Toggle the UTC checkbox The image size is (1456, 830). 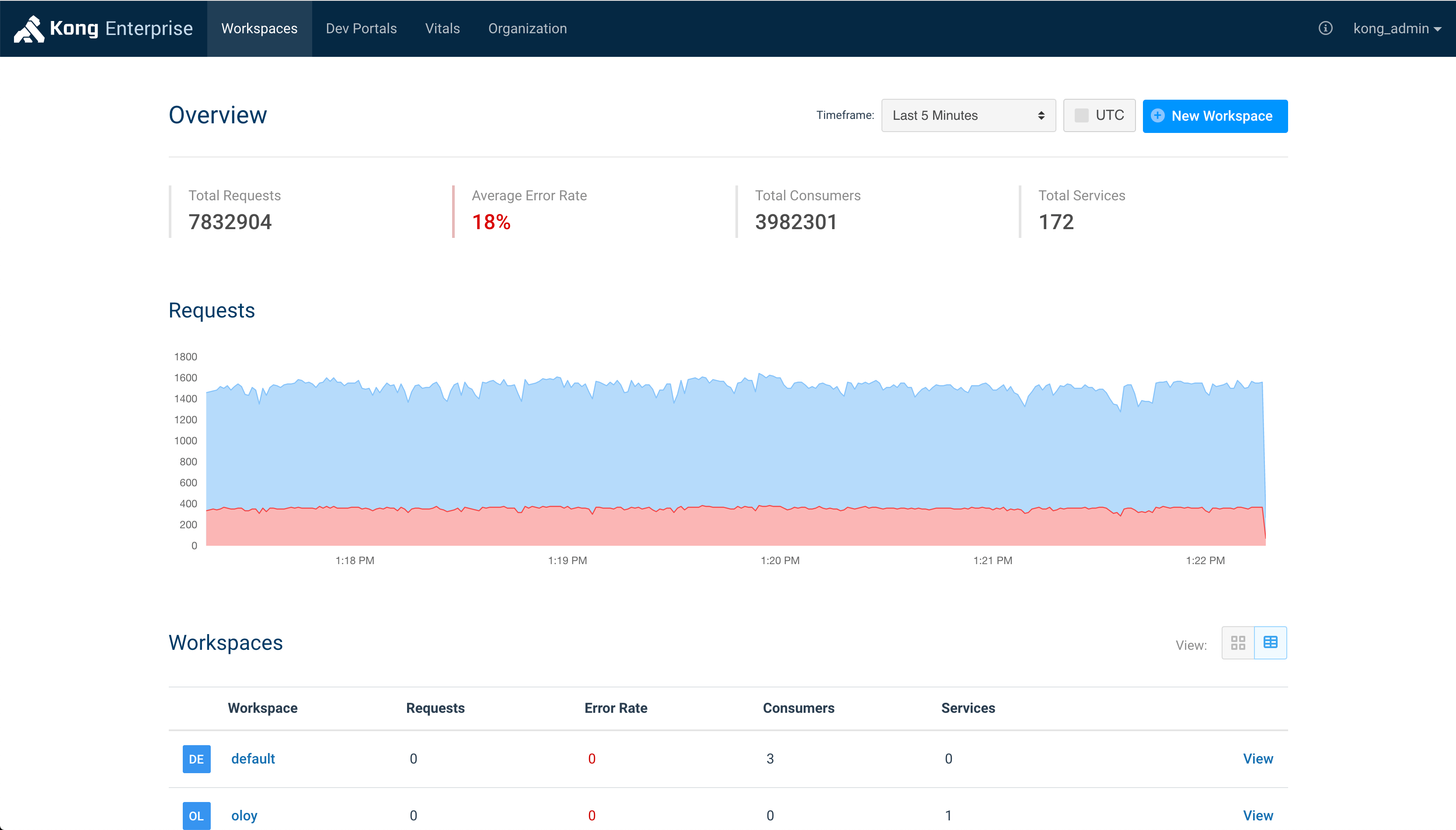point(1081,116)
